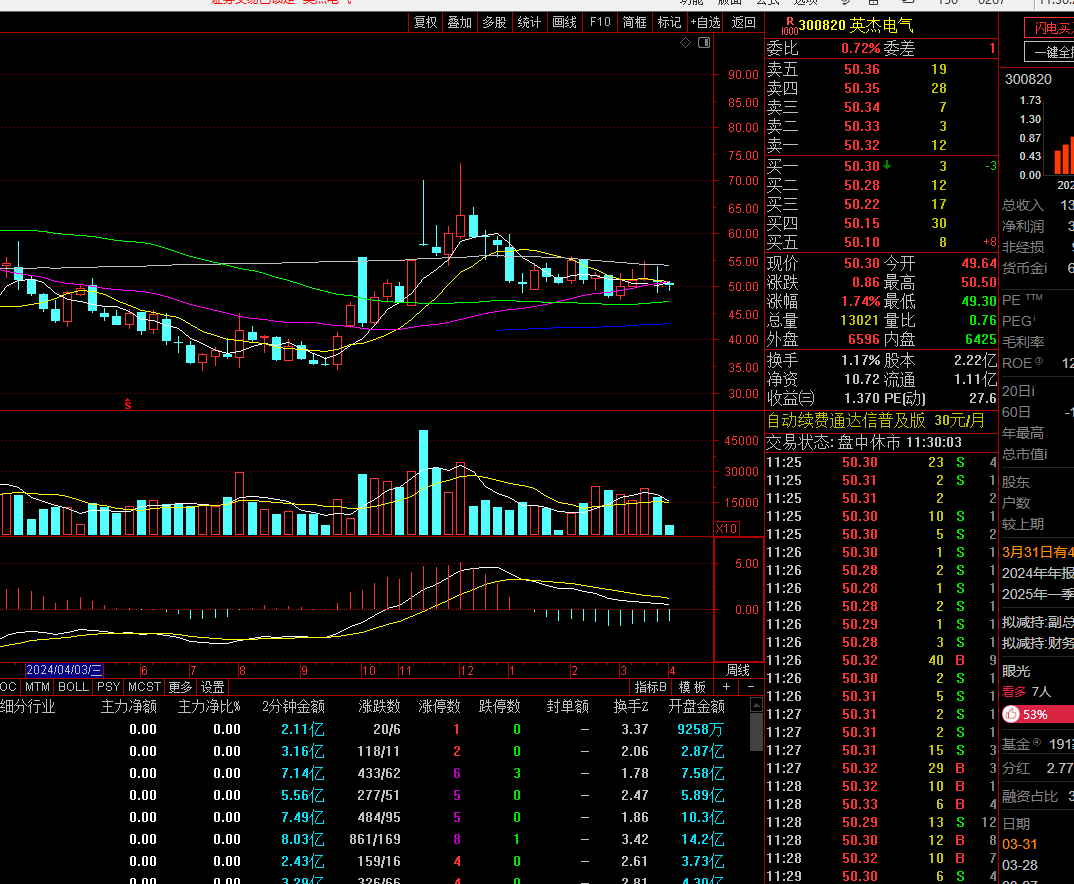Click the 开盘金额 cell 9258万
This screenshot has height=884, width=1074.
[x=700, y=730]
